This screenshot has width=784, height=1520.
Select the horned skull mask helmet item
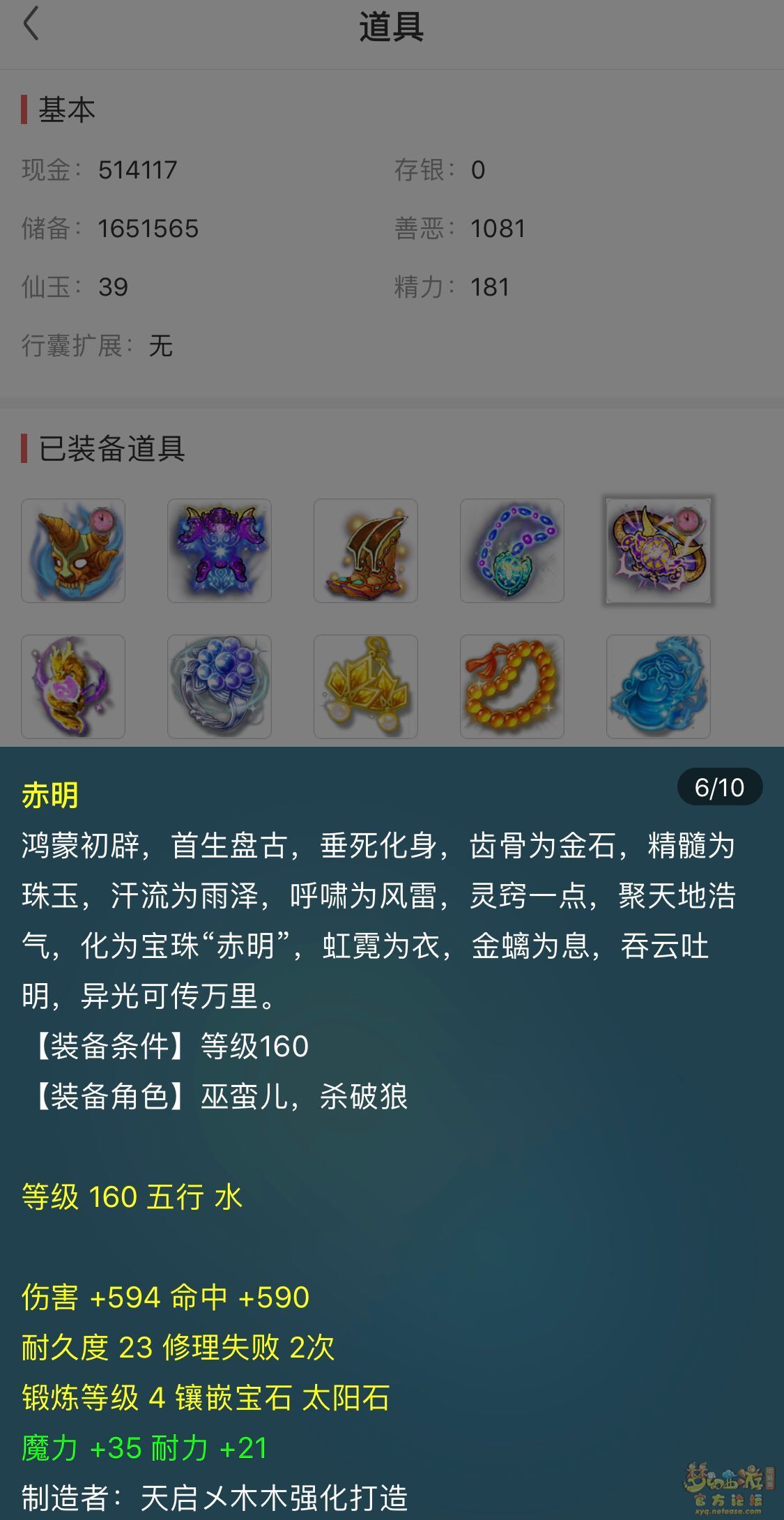tap(73, 551)
